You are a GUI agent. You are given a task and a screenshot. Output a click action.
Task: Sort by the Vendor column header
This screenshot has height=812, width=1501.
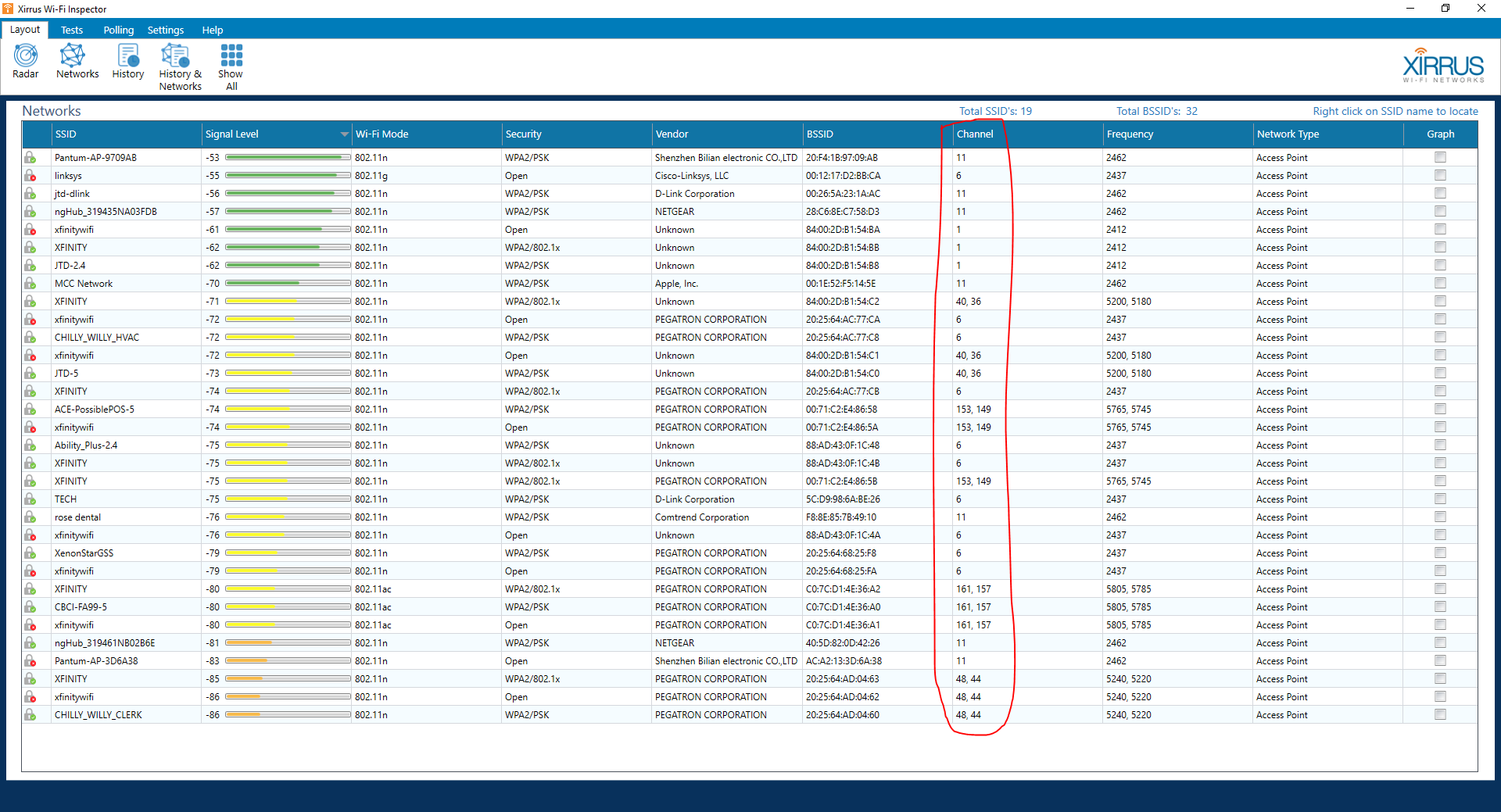(672, 134)
